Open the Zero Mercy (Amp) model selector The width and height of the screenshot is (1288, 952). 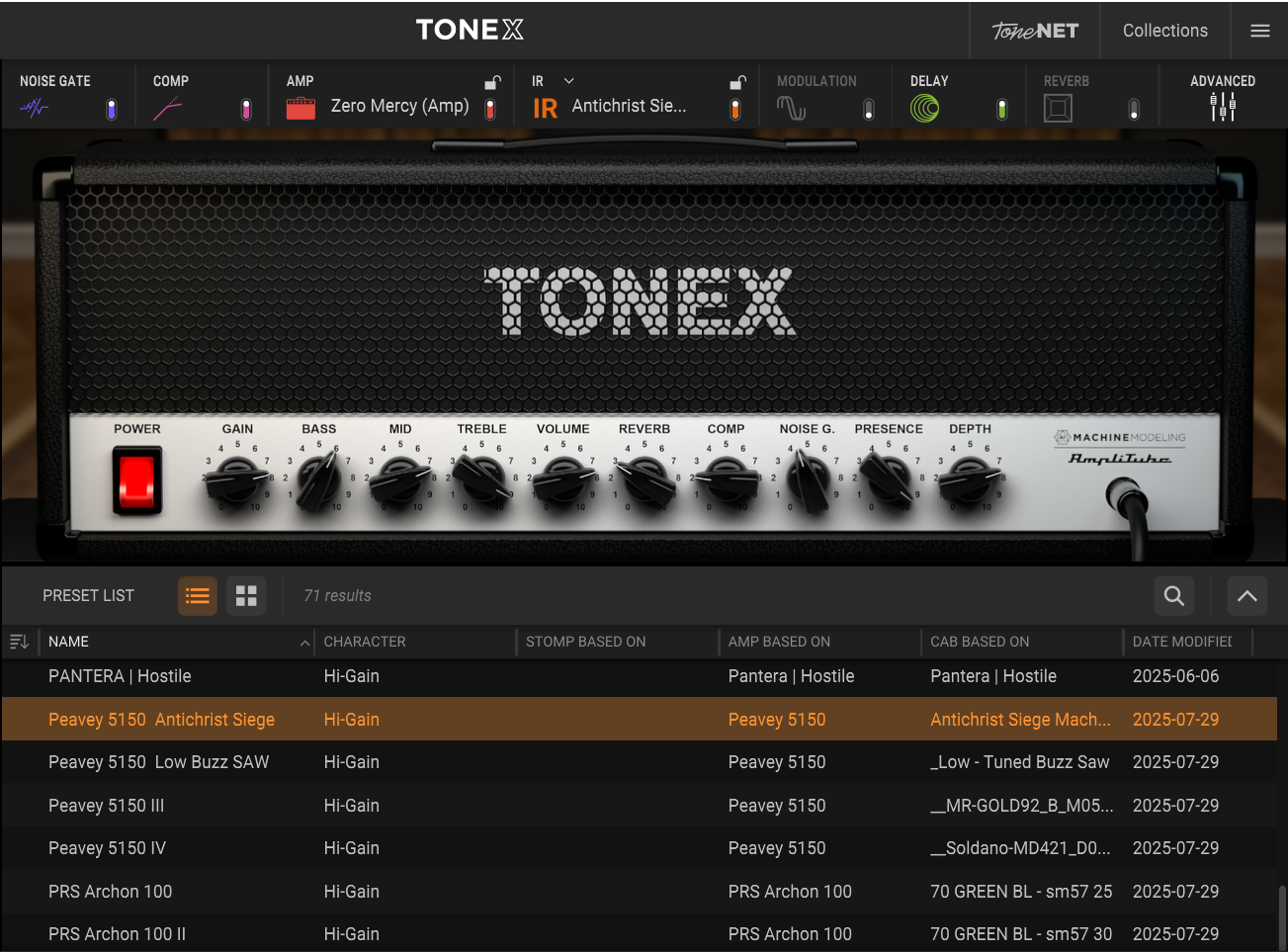pos(399,106)
